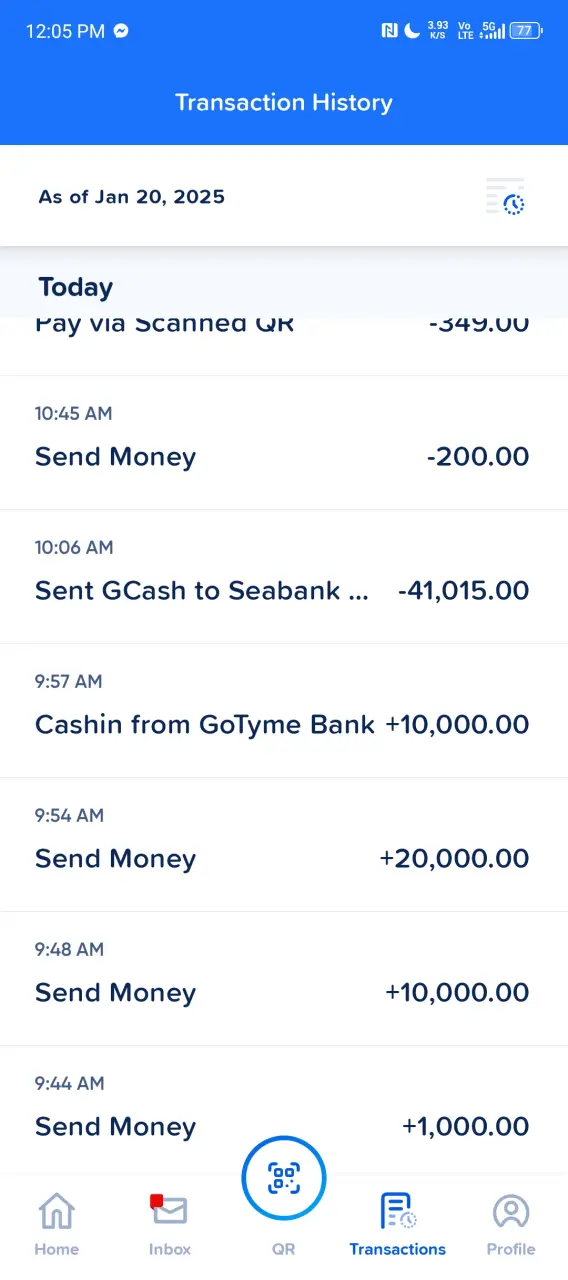The height and width of the screenshot is (1280, 568).
Task: Open the 9:44 AM Send Money +1,000.00 entry
Action: pyautogui.click(x=284, y=1110)
